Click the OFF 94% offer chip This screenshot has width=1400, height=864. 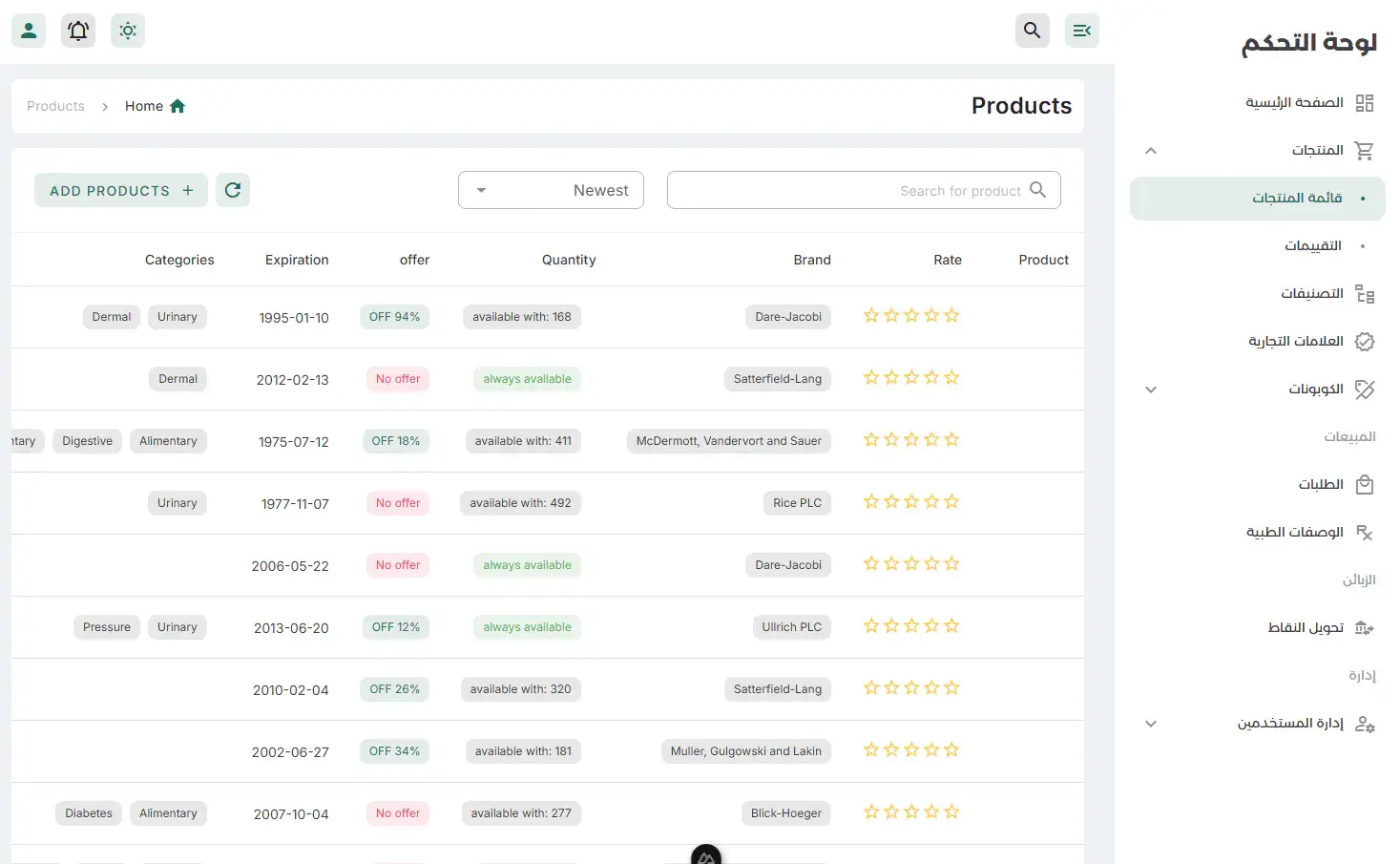(x=394, y=317)
